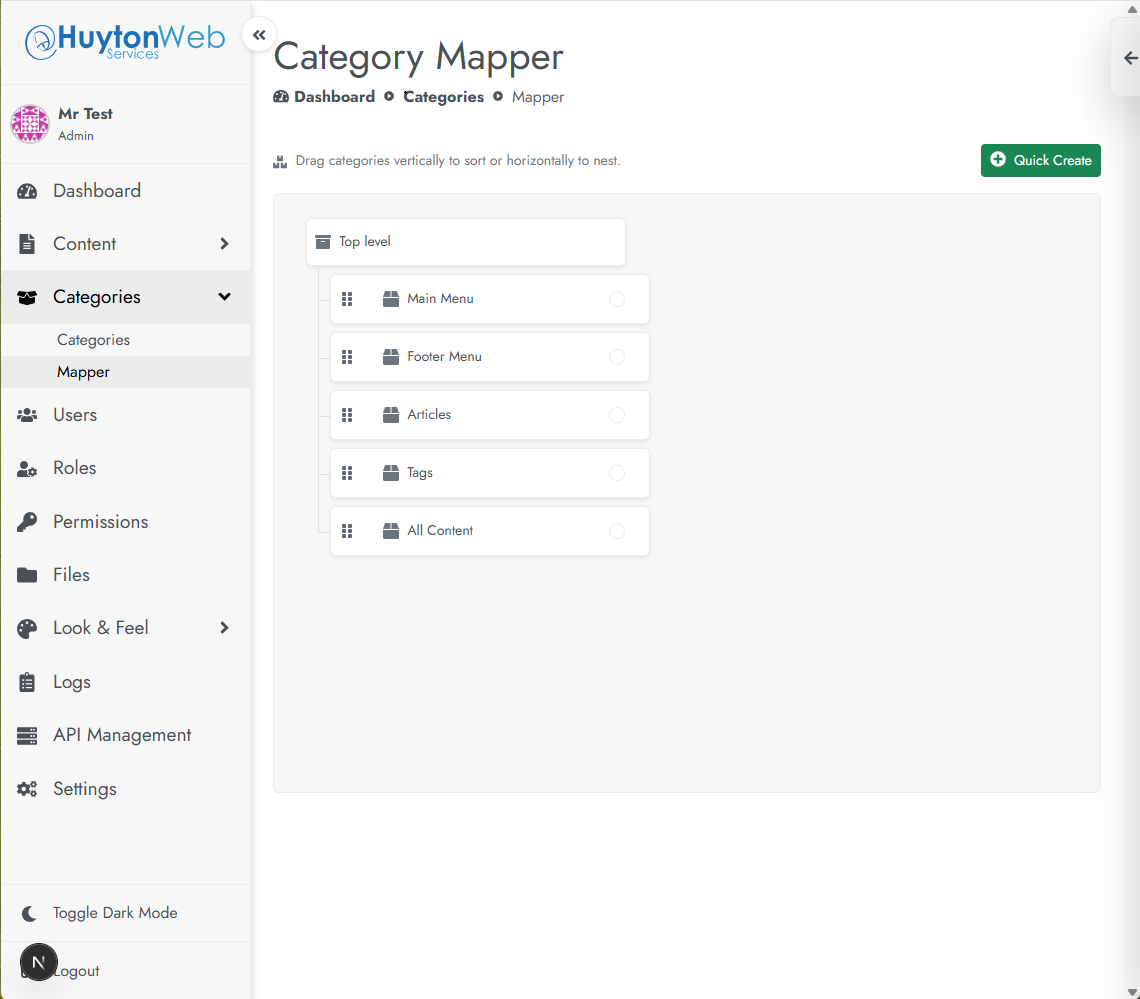Click the Footer Menu category label
This screenshot has width=1140, height=999.
coord(444,357)
